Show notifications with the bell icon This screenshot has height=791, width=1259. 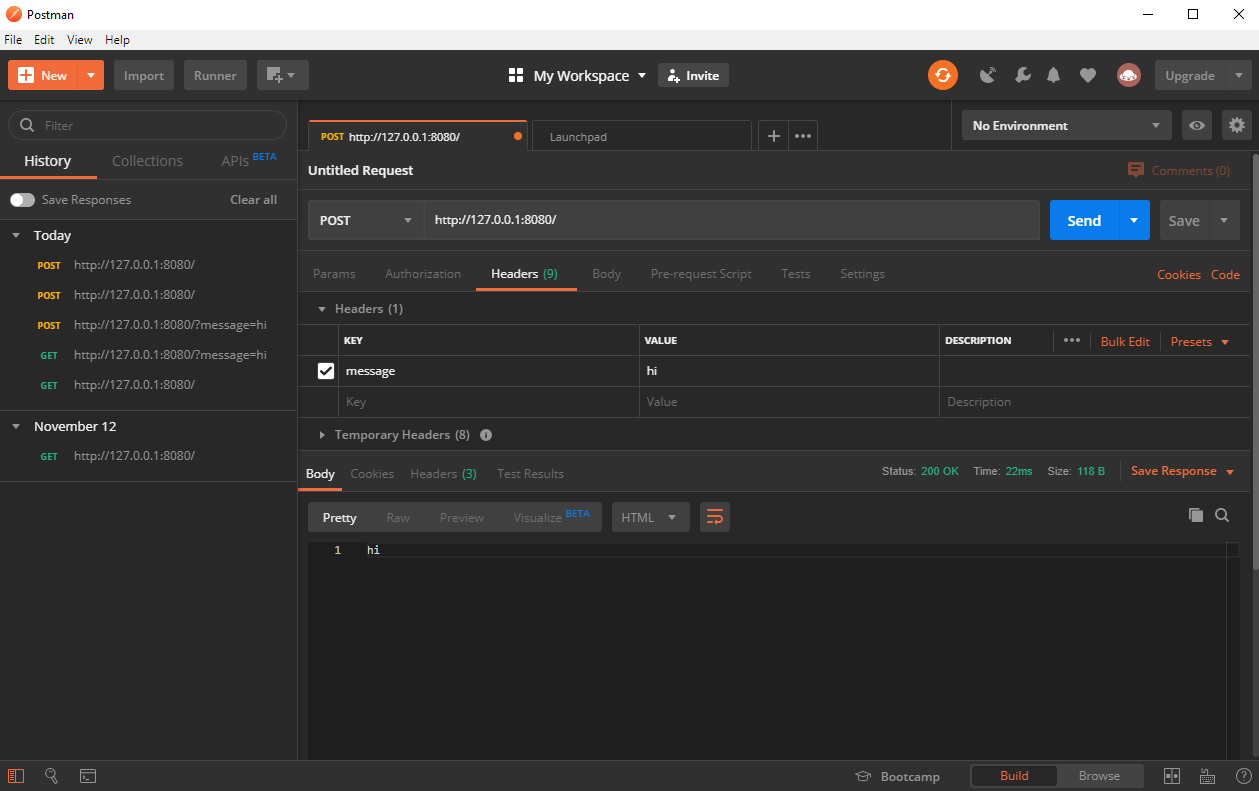(1054, 75)
